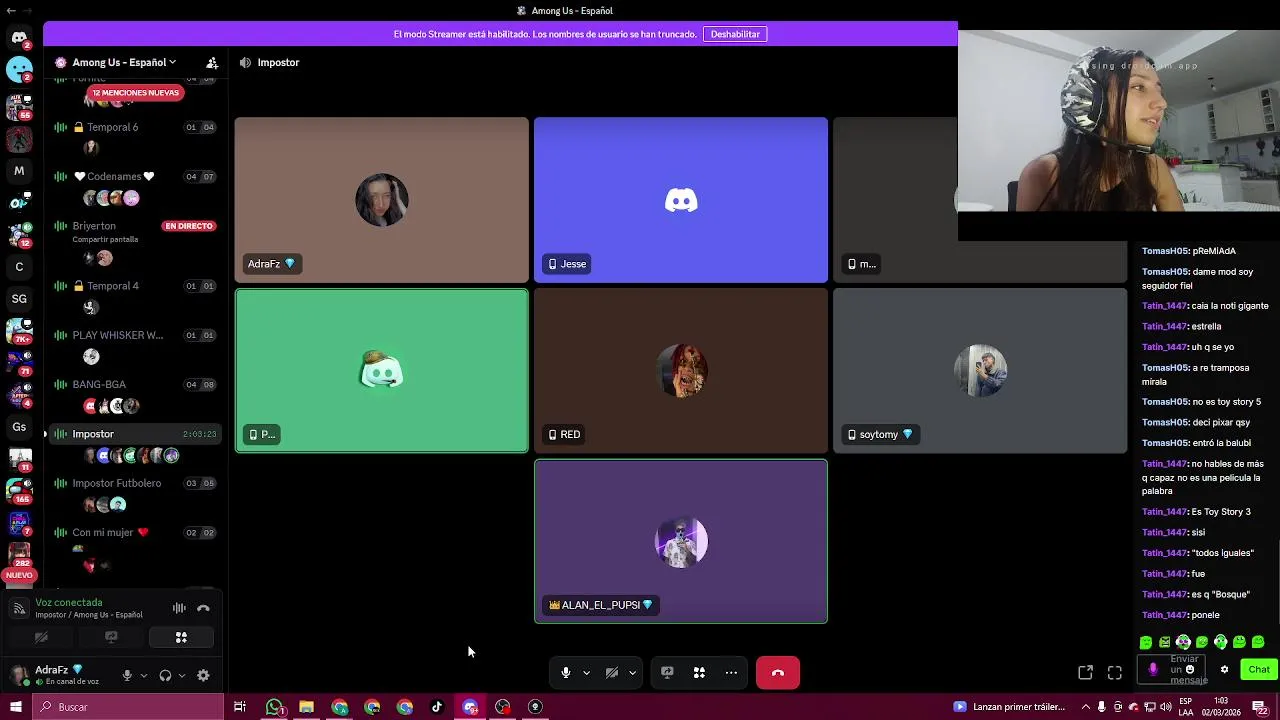The image size is (1280, 720).
Task: Select RED participant tile
Action: 681,371
